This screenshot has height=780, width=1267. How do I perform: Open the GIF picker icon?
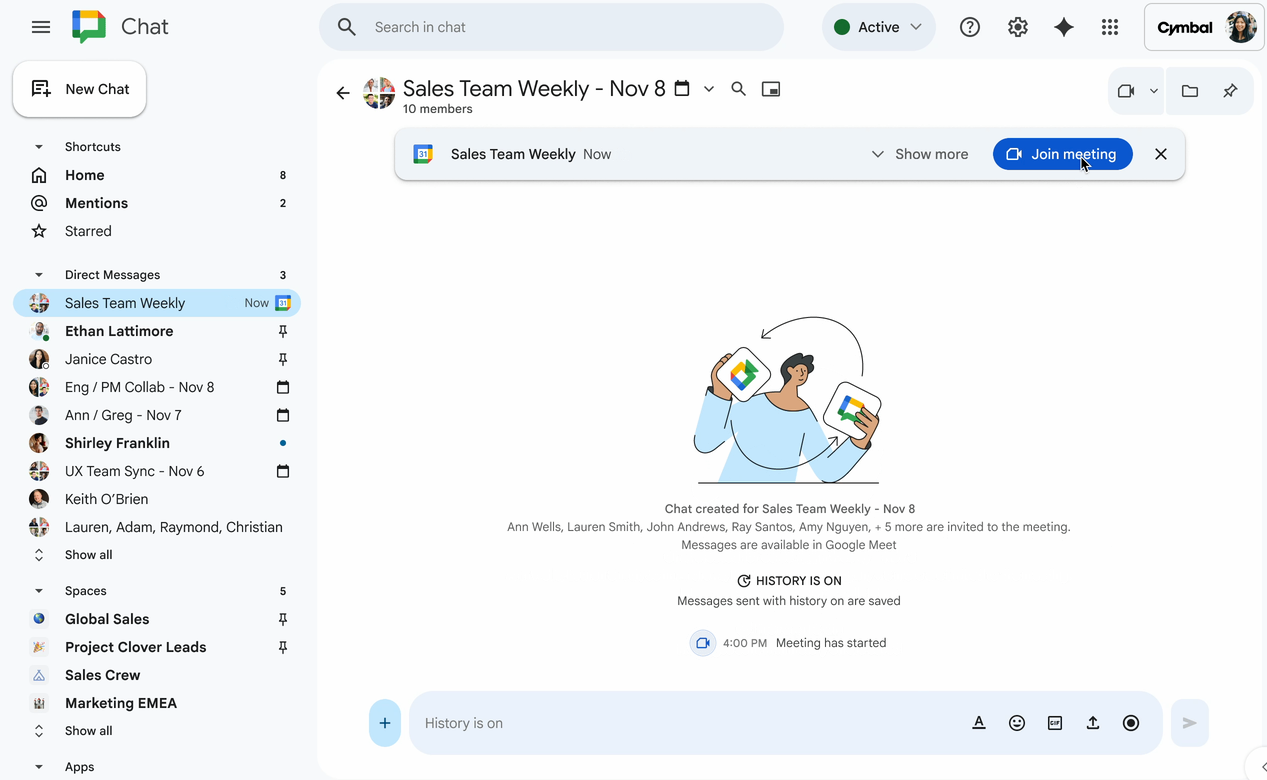1055,723
